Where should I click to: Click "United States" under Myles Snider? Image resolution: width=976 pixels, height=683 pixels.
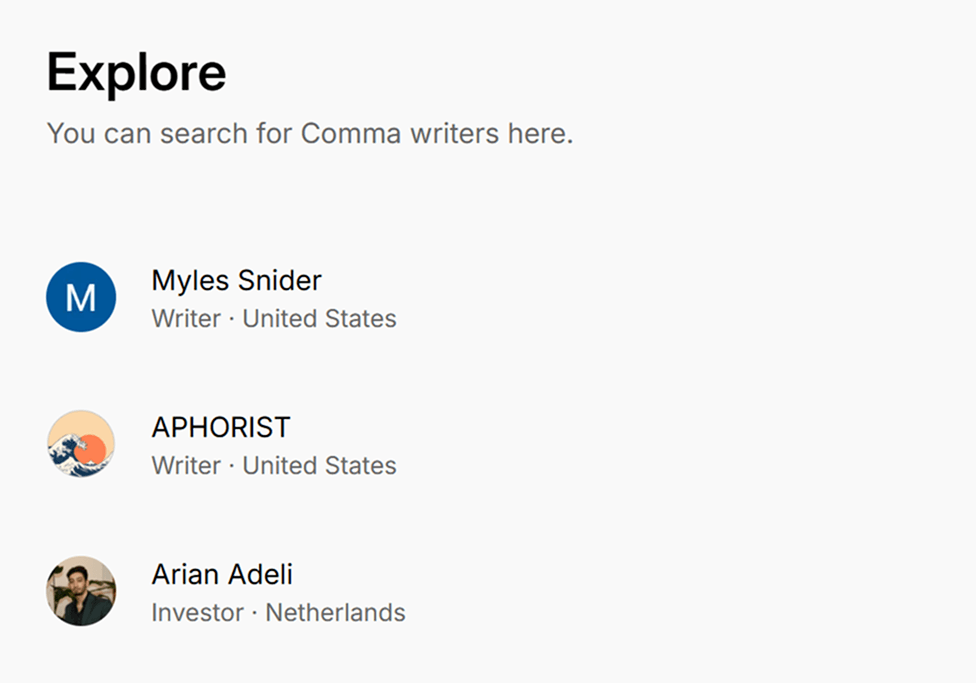319,319
